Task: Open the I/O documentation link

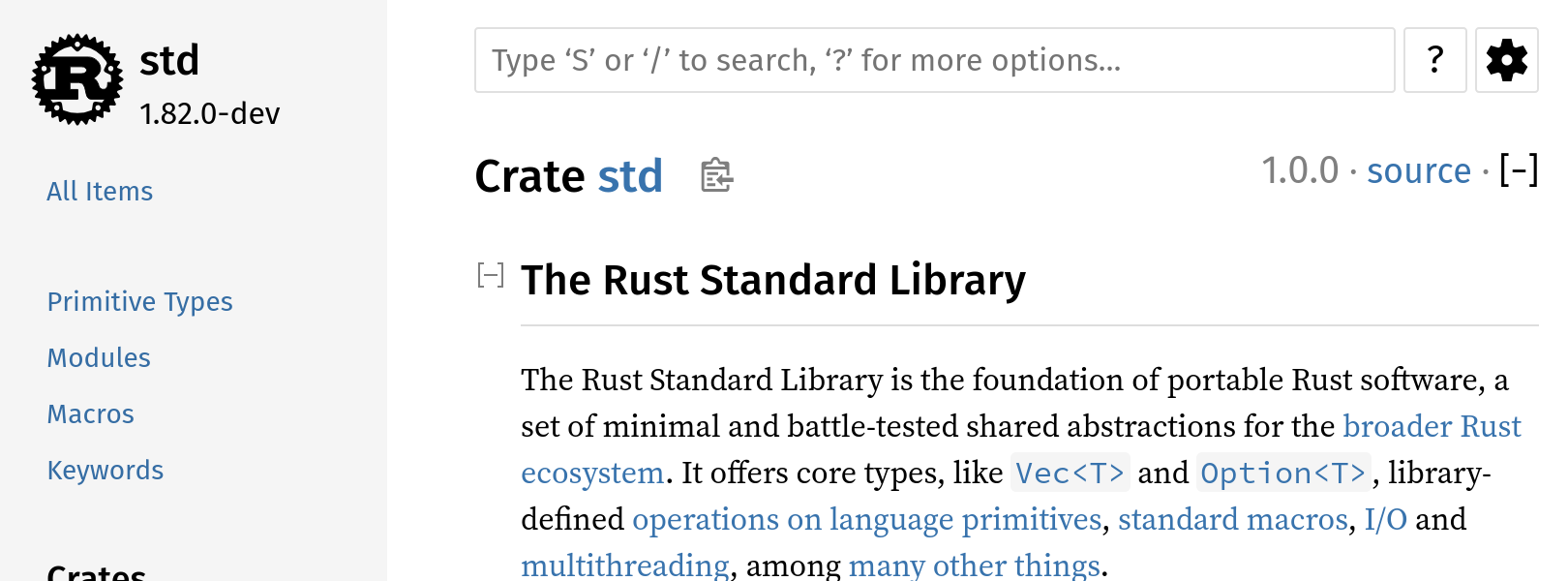Action: point(1385,520)
